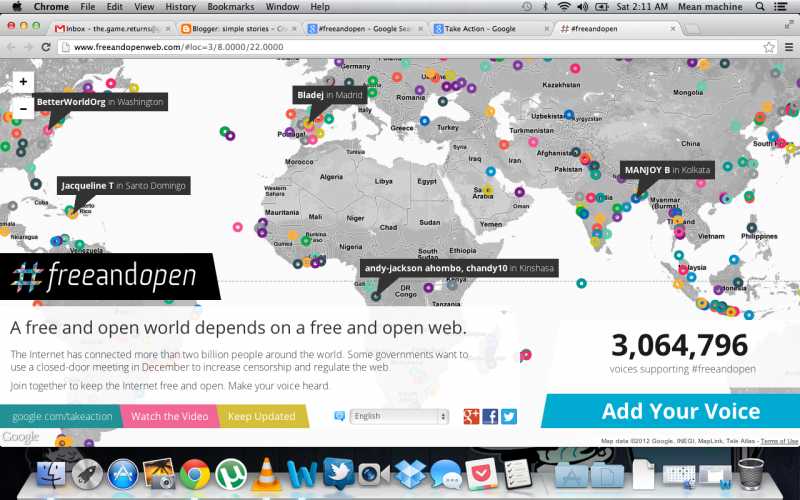Share on Facebook icon
Screen dimensions: 800x500
(x=490, y=416)
